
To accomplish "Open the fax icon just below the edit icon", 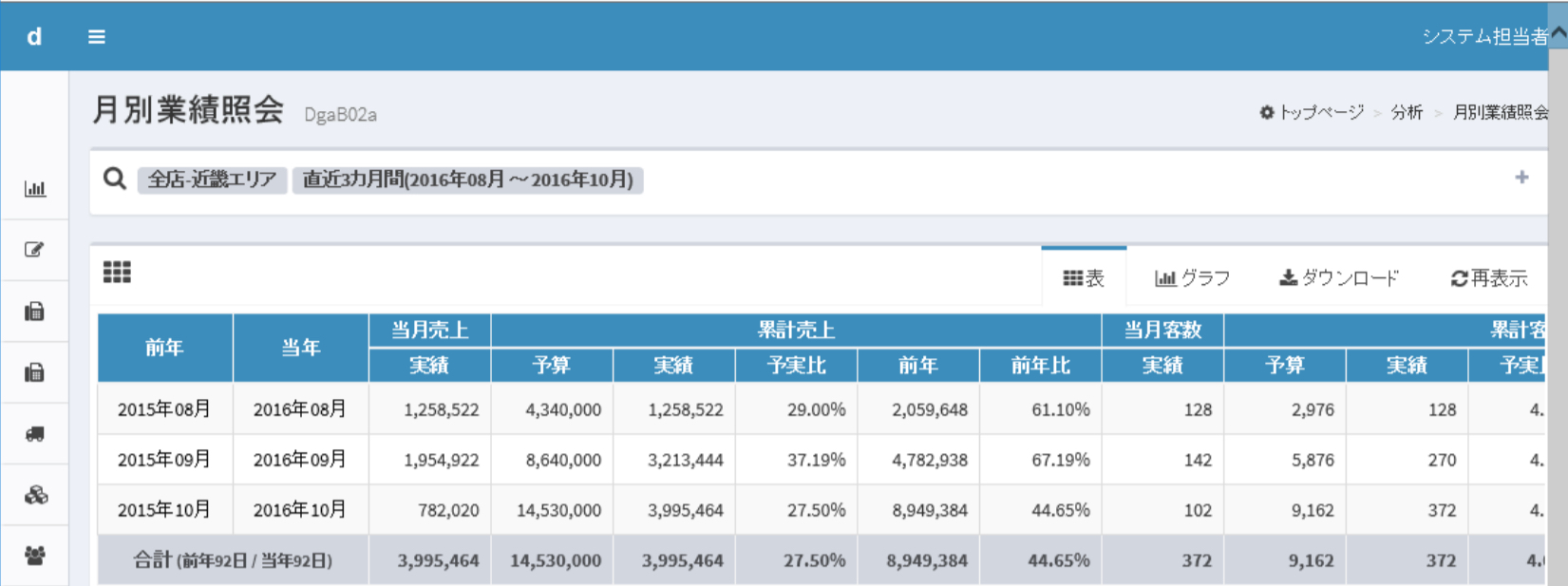I will pyautogui.click(x=35, y=312).
